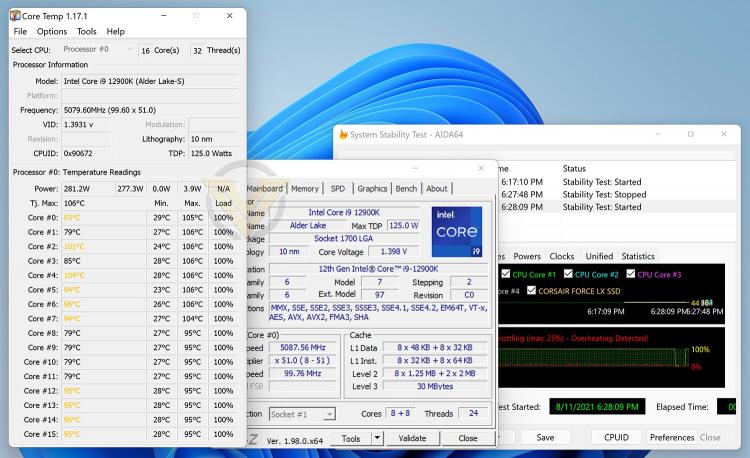The image size is (750, 458).
Task: Select the 6:17:10 PM Stability Test Started log row
Action: pyautogui.click(x=617, y=182)
